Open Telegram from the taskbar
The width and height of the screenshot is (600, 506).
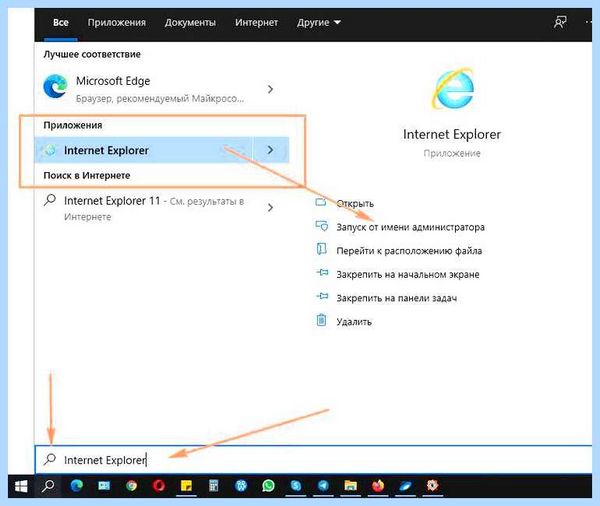click(x=323, y=486)
